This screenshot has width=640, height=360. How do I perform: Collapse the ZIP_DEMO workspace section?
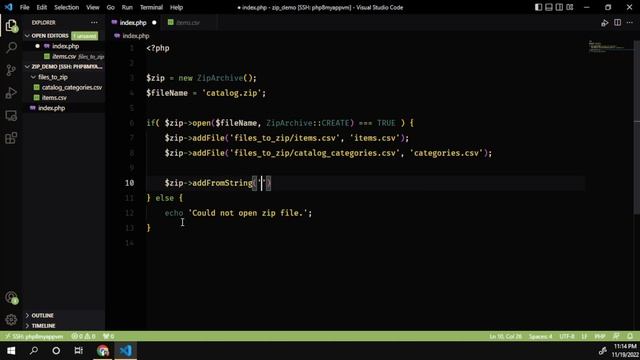click(63, 67)
